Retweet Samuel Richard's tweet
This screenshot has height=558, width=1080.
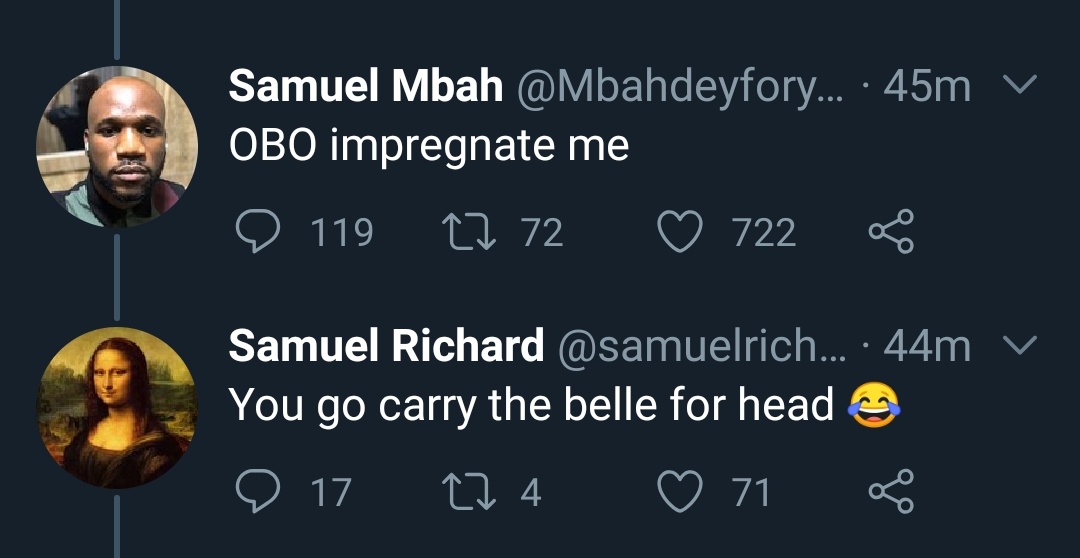click(x=468, y=492)
